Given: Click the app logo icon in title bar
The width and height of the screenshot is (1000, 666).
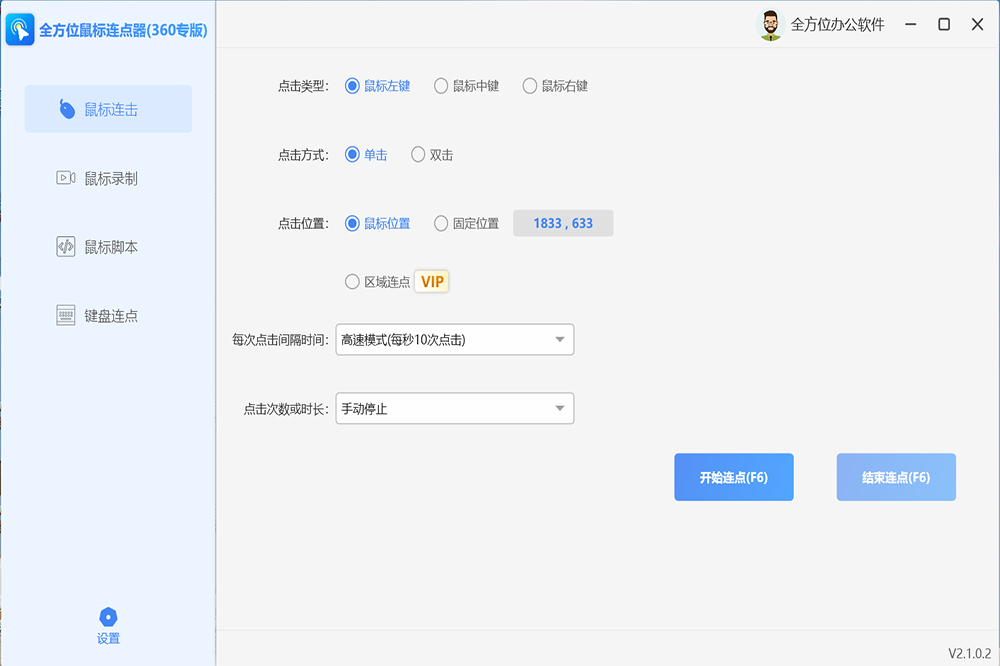Looking at the screenshot, I should click(20, 30).
